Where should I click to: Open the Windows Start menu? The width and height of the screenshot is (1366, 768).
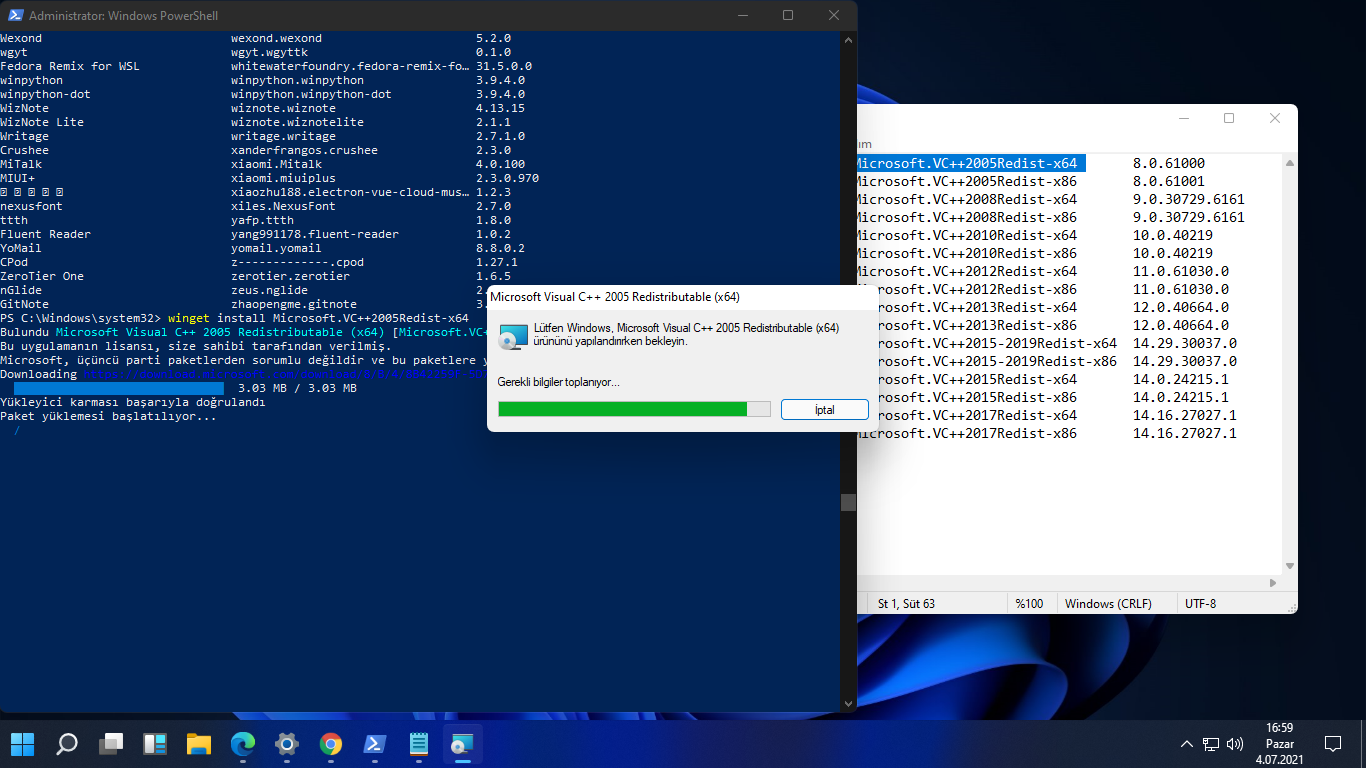coord(22,744)
